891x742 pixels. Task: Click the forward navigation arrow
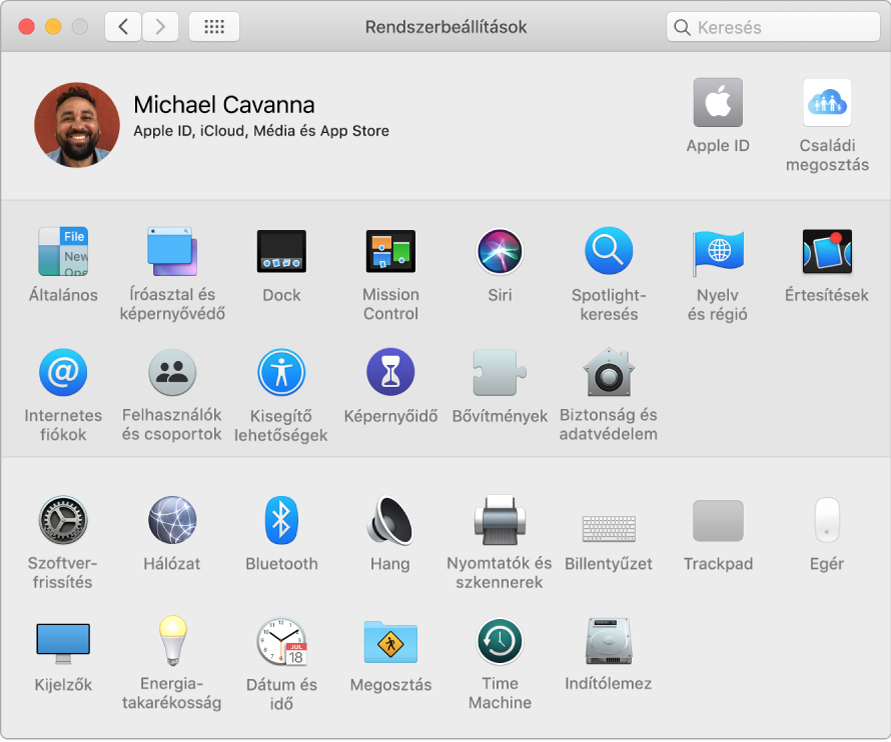[x=161, y=27]
